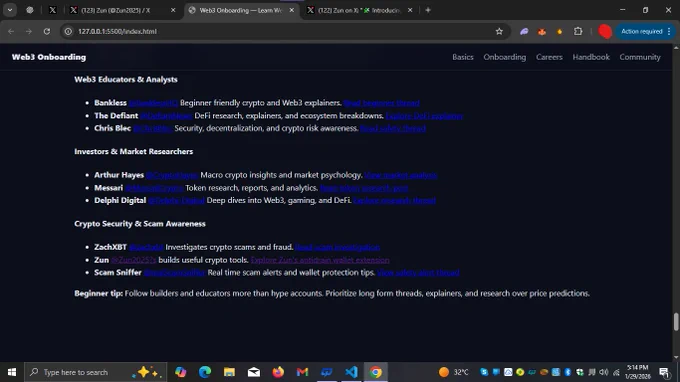
Task: Open the Community nav item
Action: 640,57
